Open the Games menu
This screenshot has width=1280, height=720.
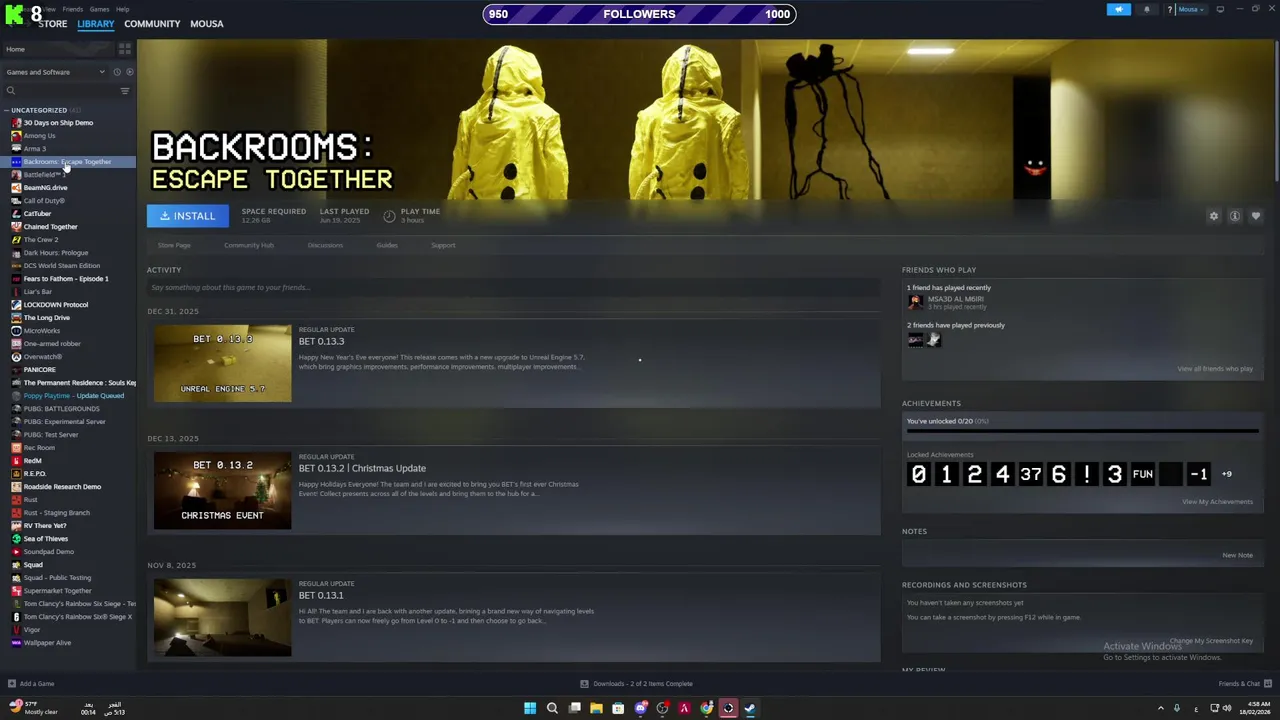coord(99,9)
